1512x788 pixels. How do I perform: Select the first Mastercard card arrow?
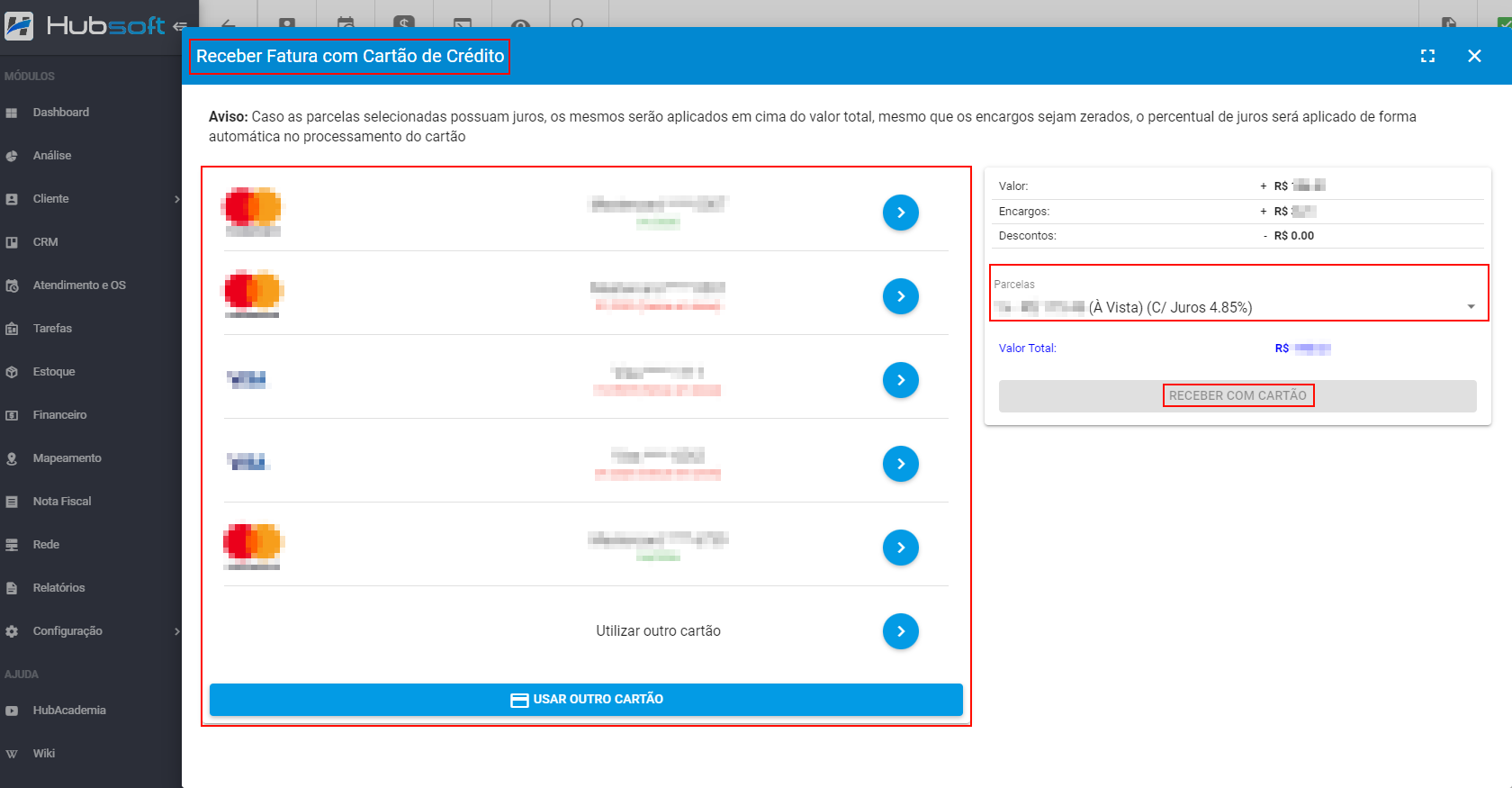point(900,213)
